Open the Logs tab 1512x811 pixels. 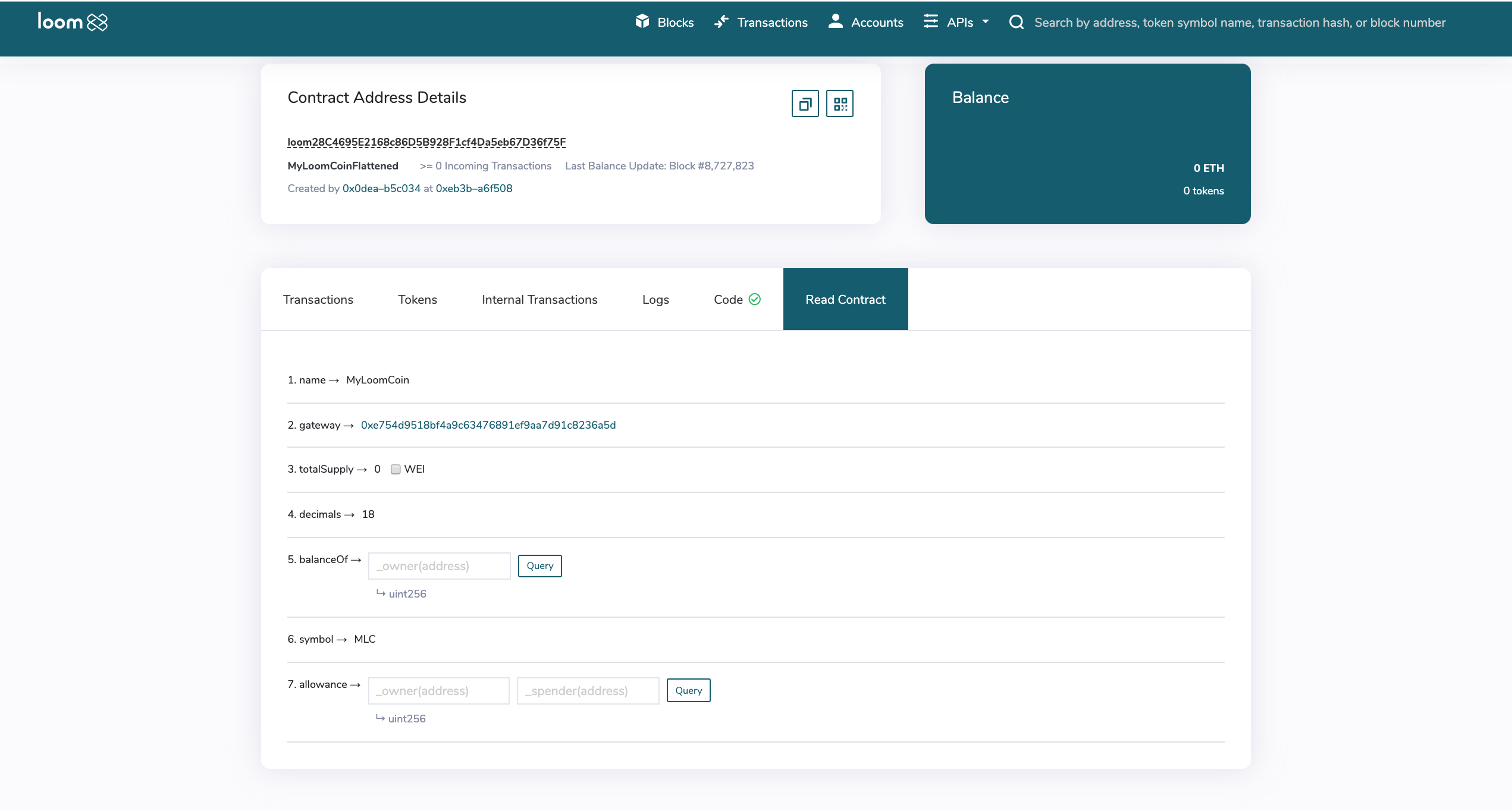tap(655, 299)
